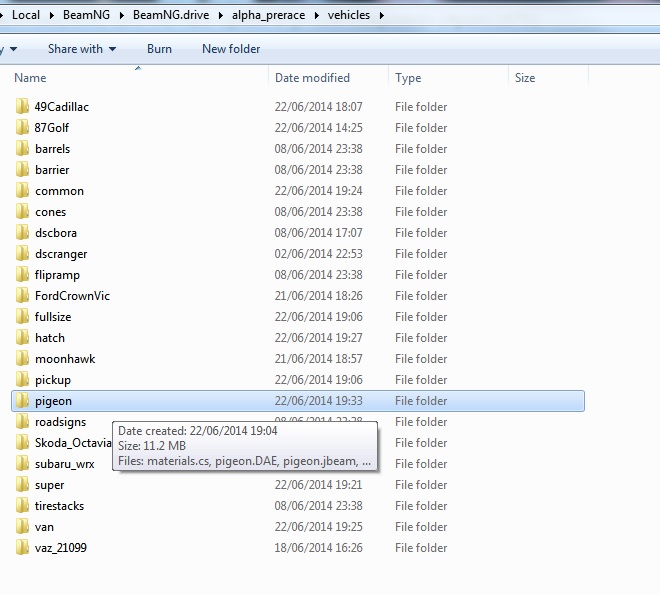Navigate to BeamNG.drive breadcrumb
Screen dimensions: 660x595
pos(171,15)
